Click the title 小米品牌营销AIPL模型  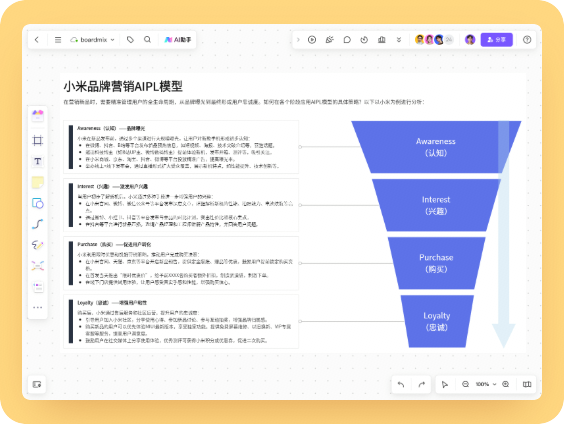point(123,86)
